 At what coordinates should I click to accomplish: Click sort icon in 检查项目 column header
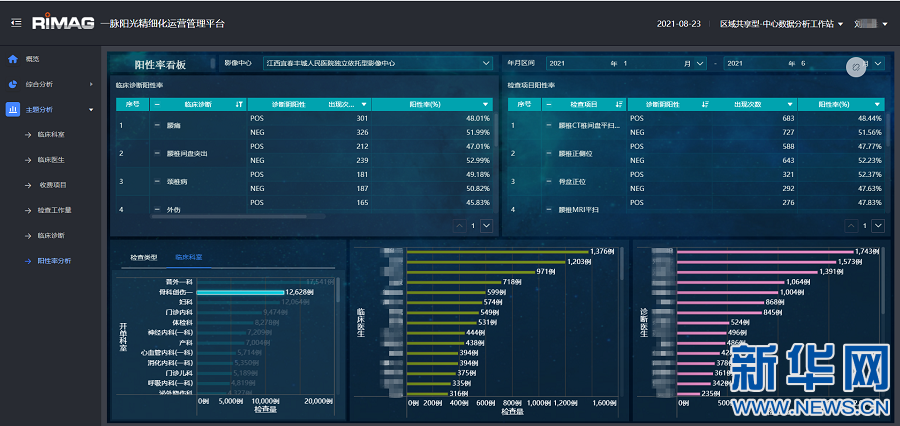[620, 104]
